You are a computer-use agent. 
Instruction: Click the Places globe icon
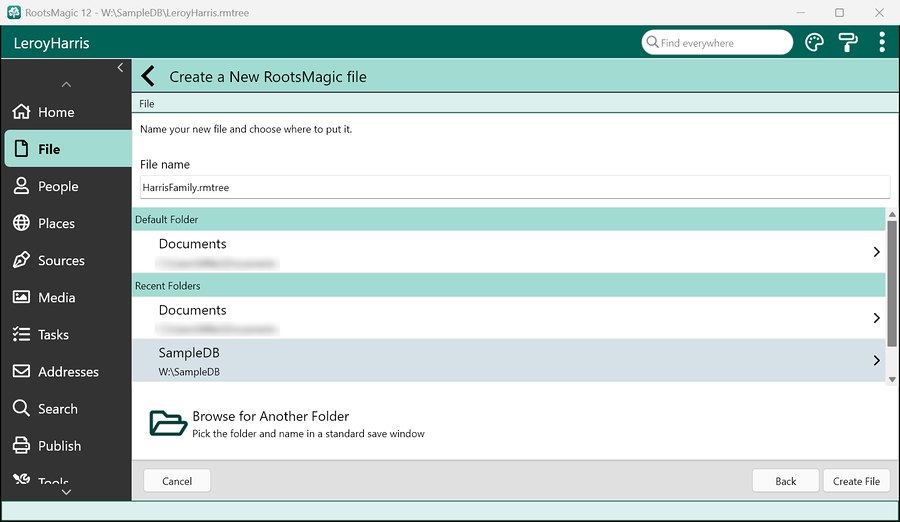[x=21, y=223]
